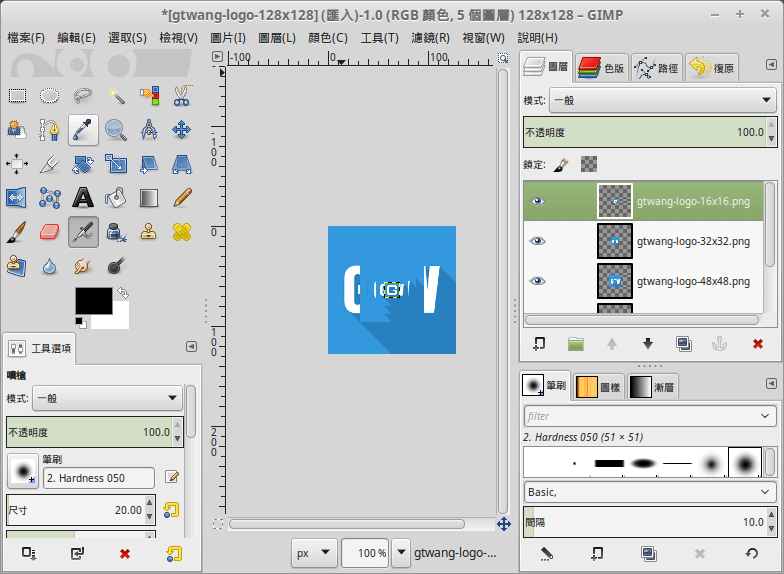Click the new layer button
Viewport: 784px width, 574px height.
click(539, 344)
